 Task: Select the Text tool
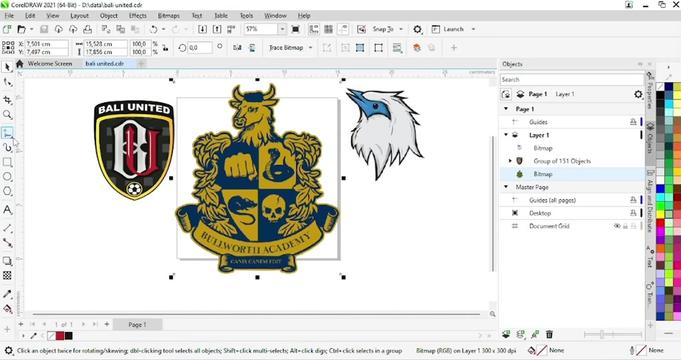7,210
